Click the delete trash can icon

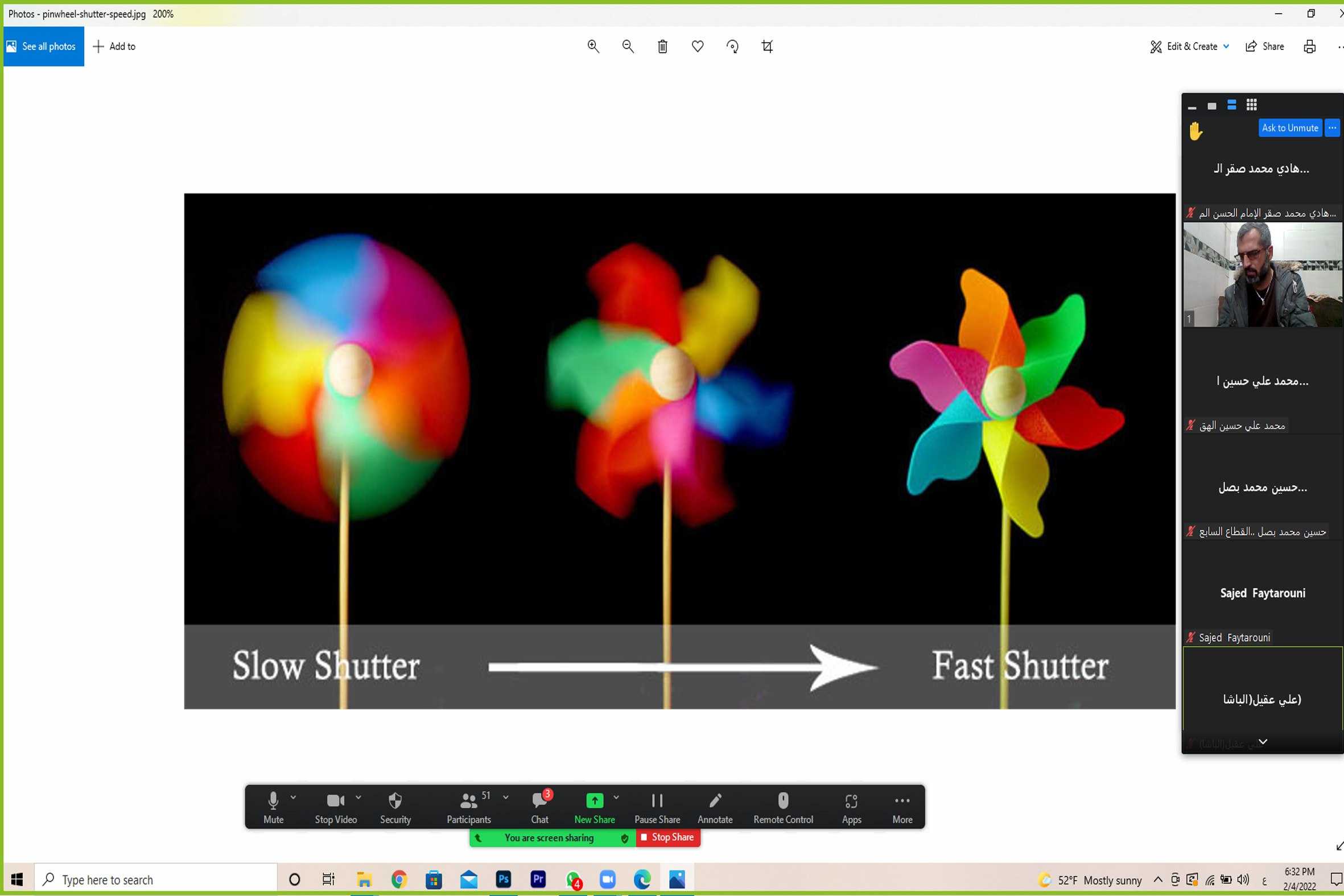[662, 46]
